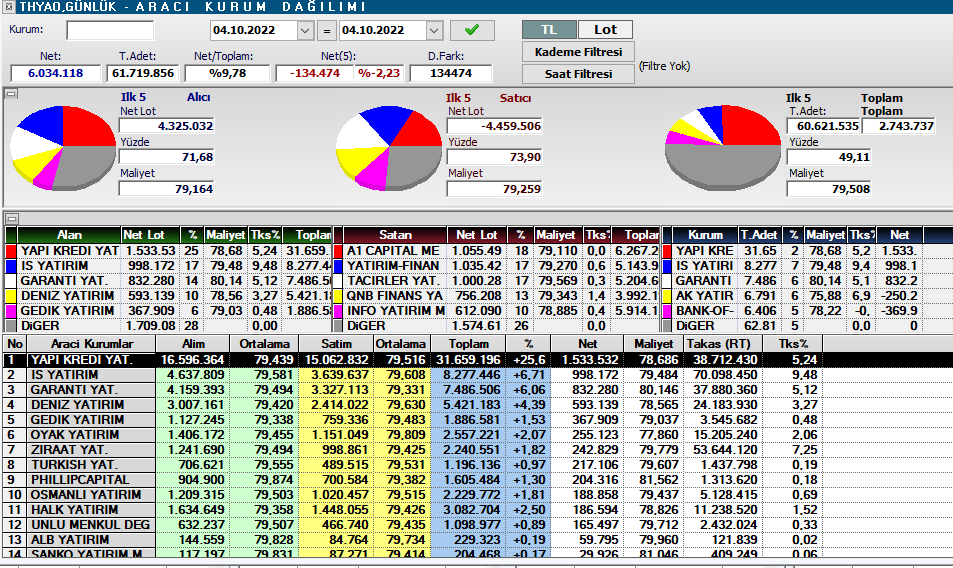953x568 pixels.
Task: Select ZIRAAT YAT. row
Action: (476, 450)
